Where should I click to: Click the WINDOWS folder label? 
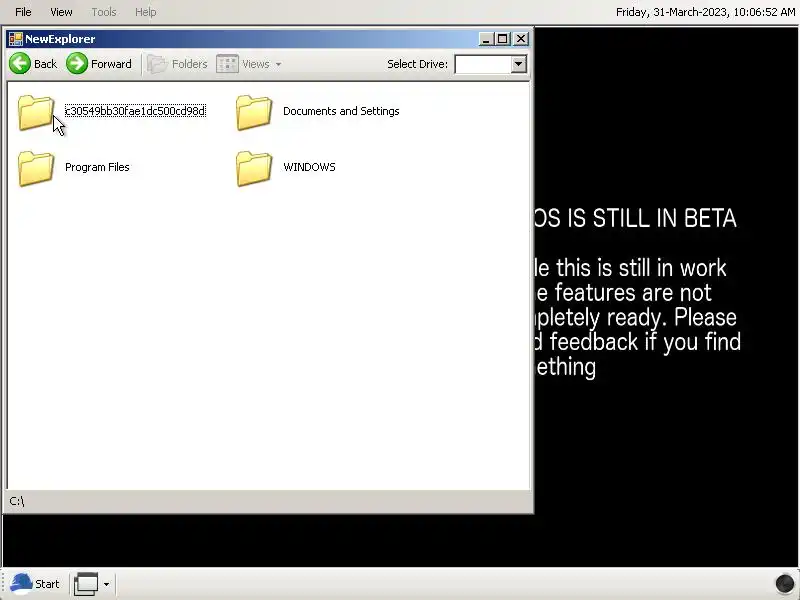(309, 167)
